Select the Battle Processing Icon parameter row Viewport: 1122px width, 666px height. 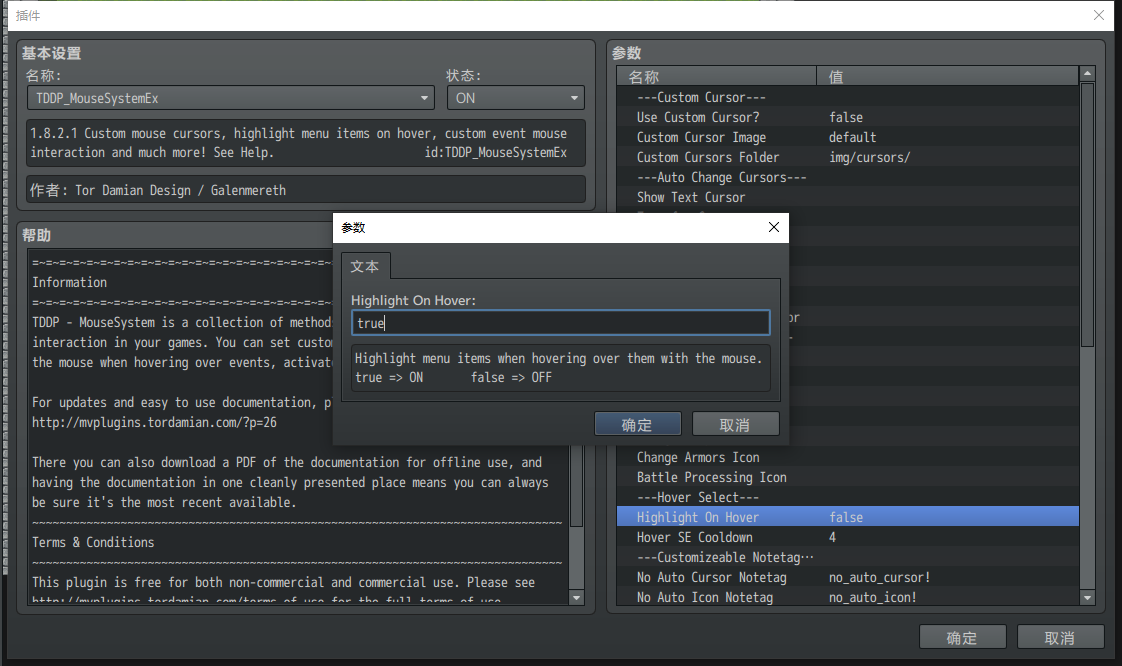848,477
